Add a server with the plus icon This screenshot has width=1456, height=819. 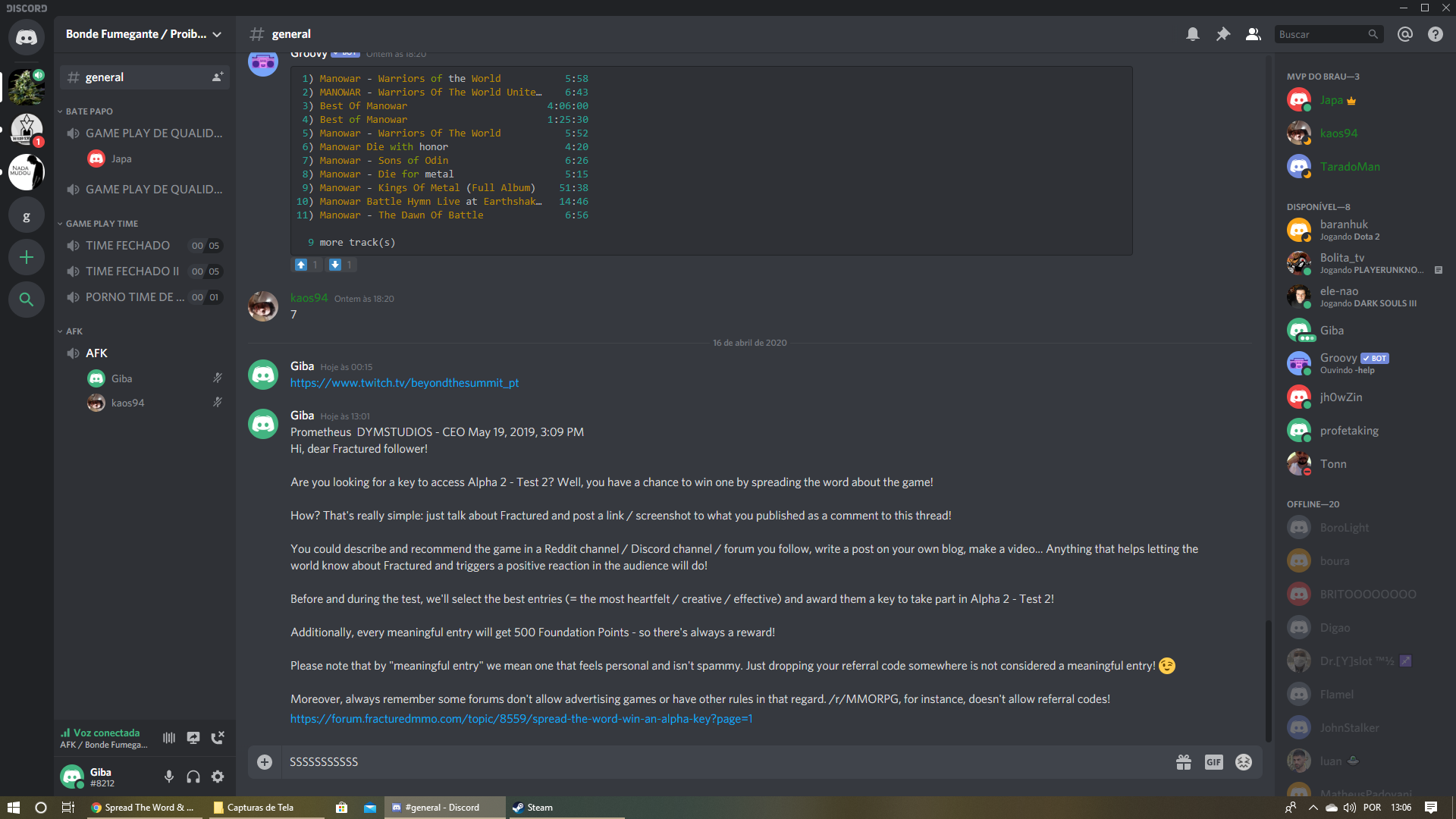click(x=27, y=257)
